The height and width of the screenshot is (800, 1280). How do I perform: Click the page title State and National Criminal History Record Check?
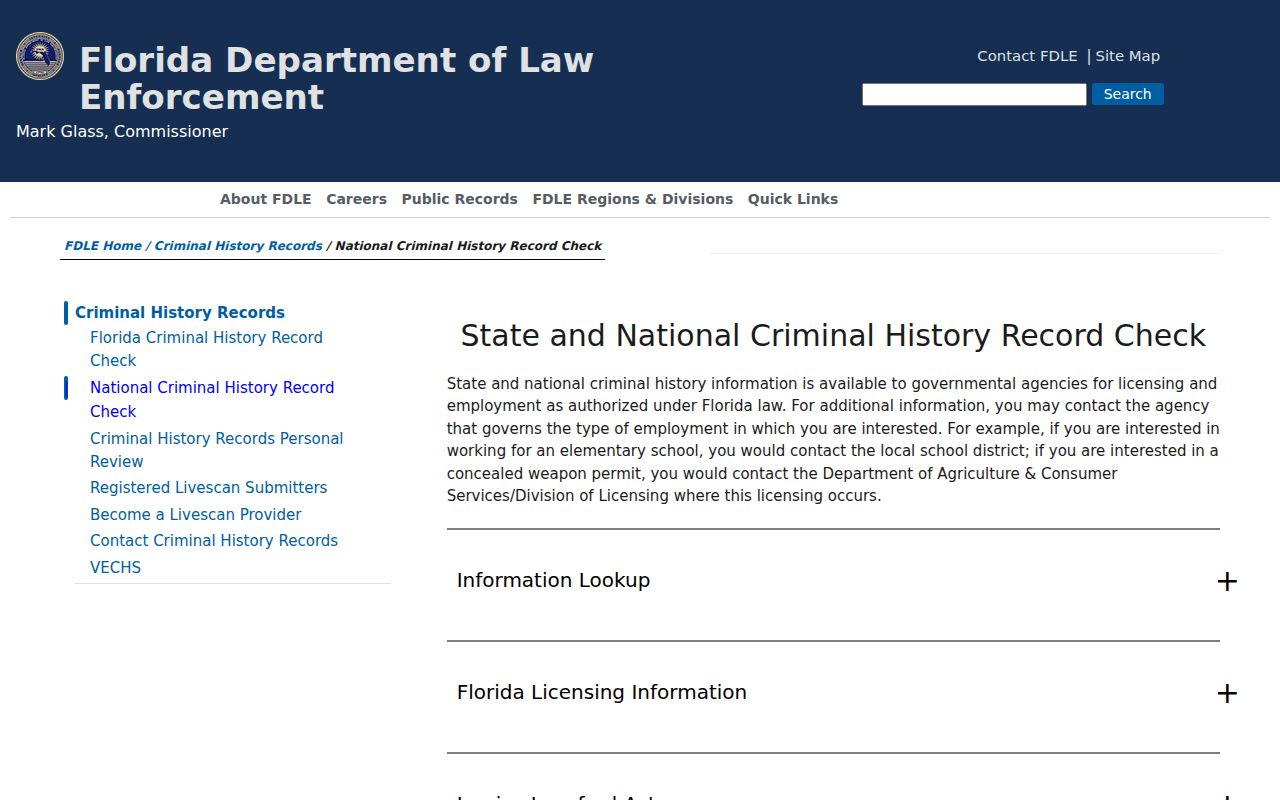833,335
